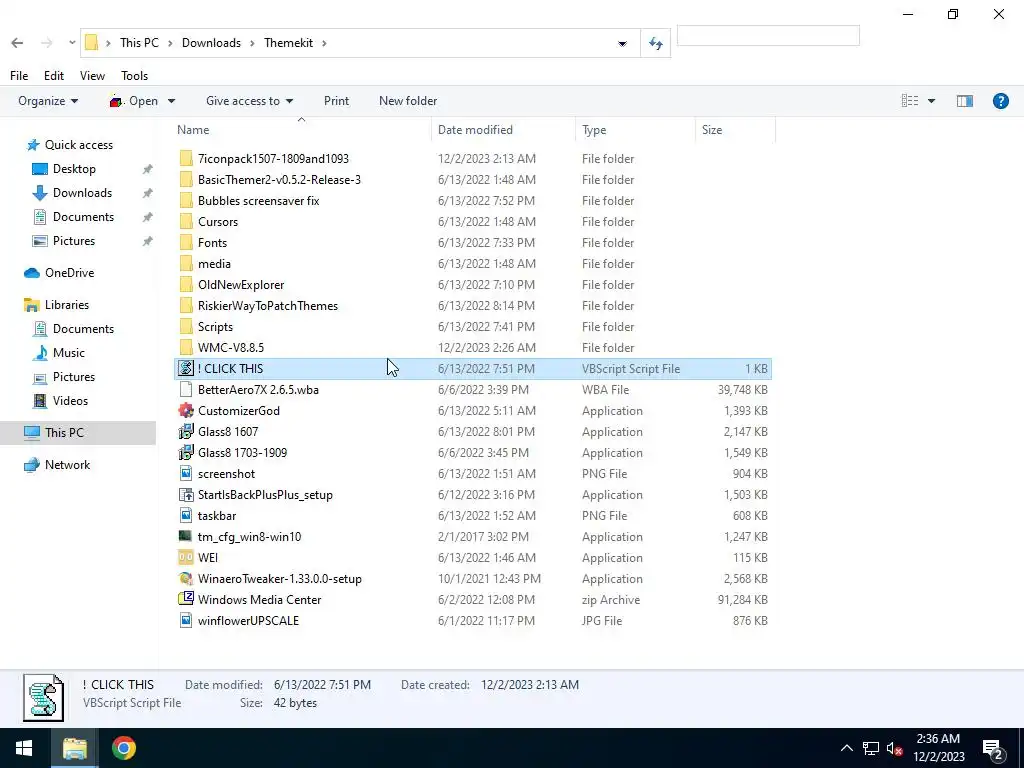Open the Tools menu
This screenshot has width=1024, height=768.
point(135,76)
